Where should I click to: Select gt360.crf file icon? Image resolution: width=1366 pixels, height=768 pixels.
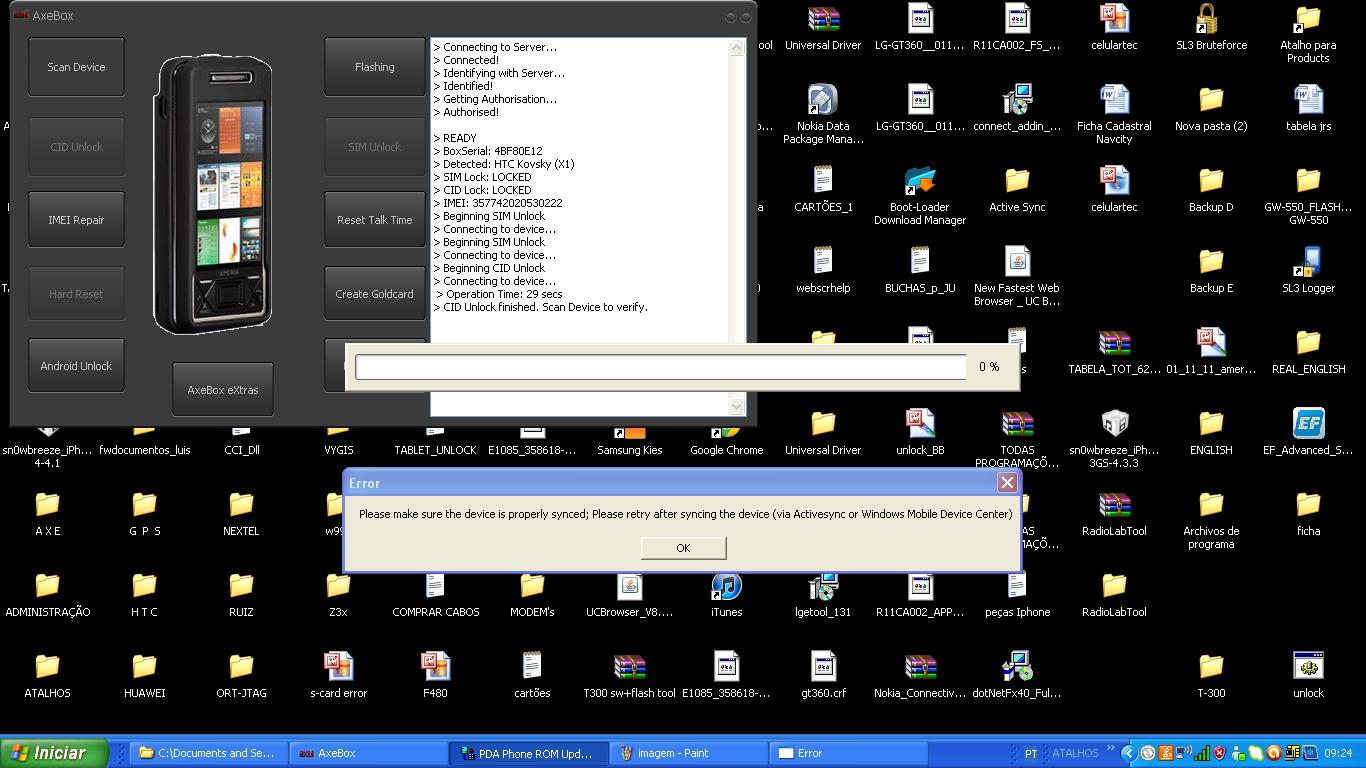[823, 667]
